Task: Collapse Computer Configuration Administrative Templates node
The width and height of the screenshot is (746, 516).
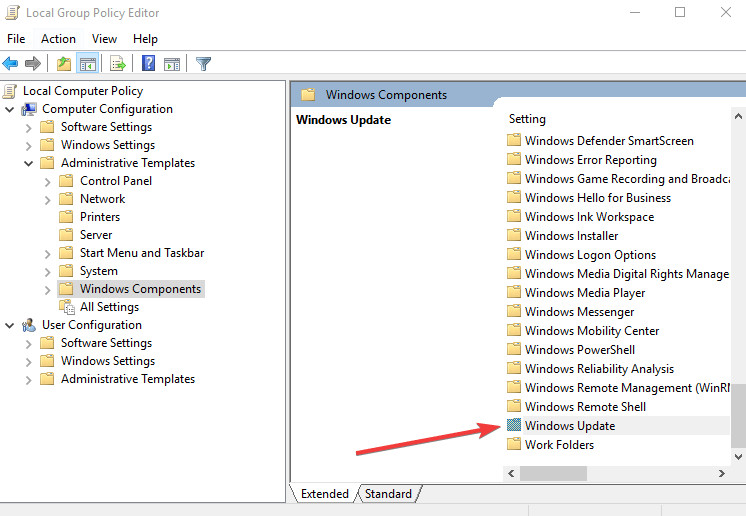Action: coord(29,164)
